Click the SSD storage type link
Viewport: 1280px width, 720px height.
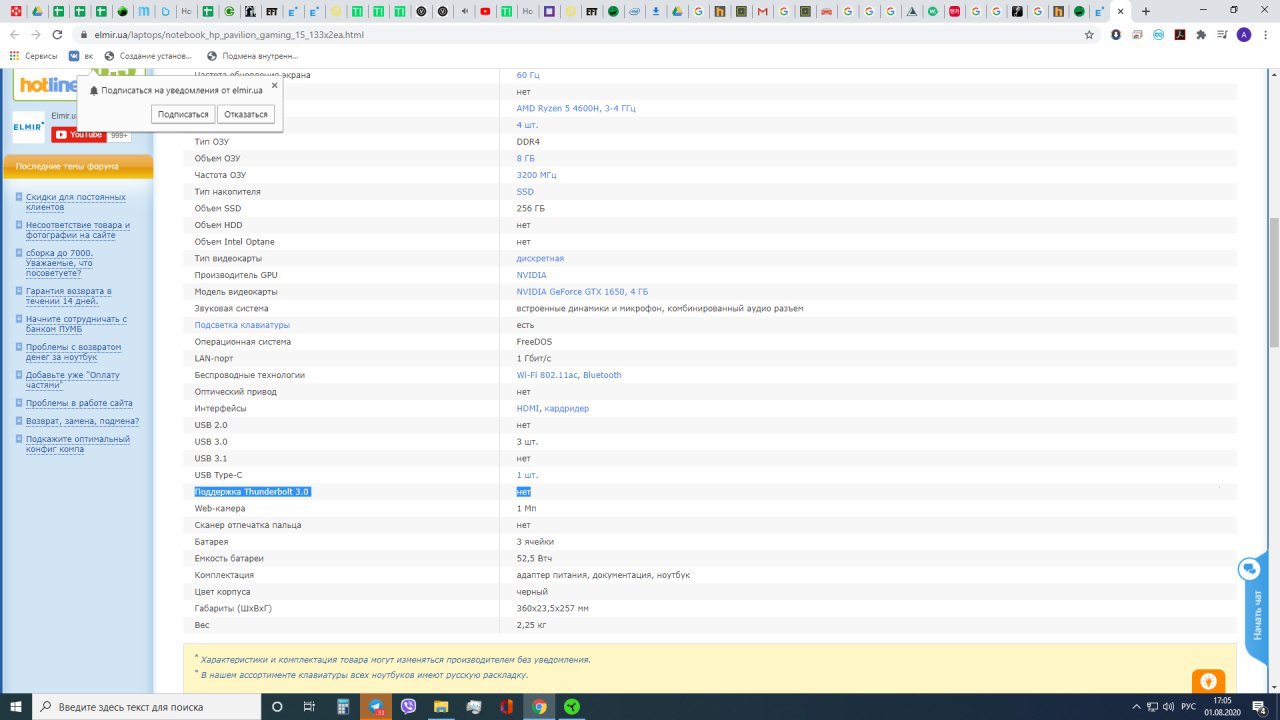tap(525, 192)
